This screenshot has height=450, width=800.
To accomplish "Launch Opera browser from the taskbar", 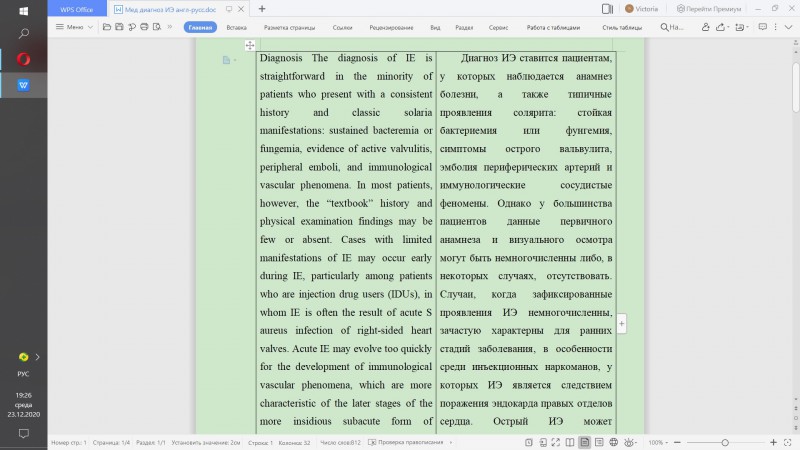I will click(x=23, y=59).
